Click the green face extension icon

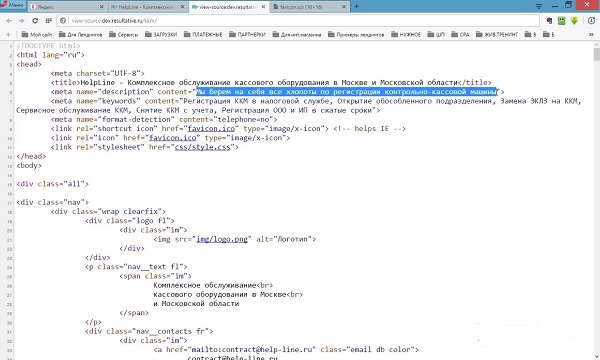tap(561, 21)
